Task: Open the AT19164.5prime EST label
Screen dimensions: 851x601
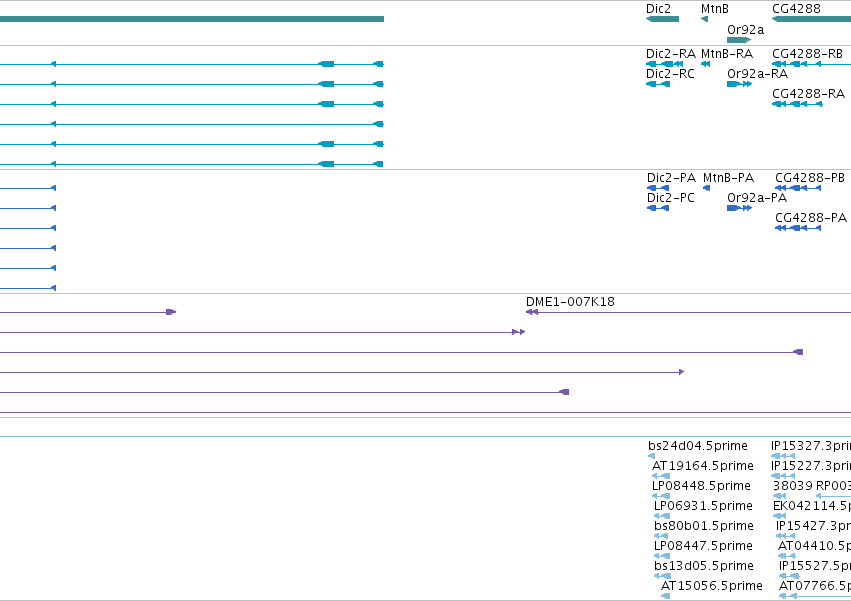Action: 703,466
